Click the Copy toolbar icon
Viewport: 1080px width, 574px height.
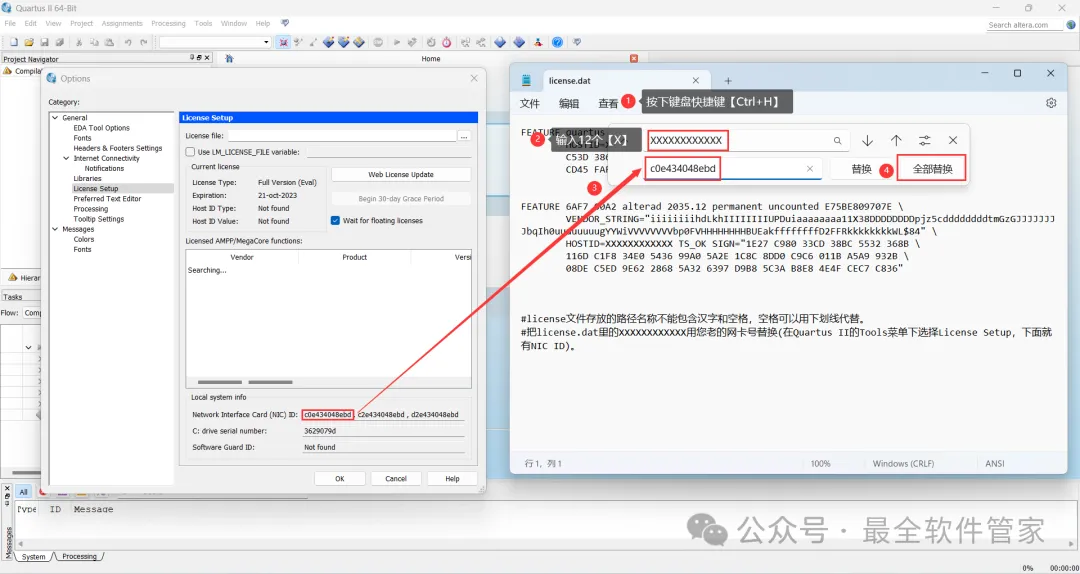point(94,42)
